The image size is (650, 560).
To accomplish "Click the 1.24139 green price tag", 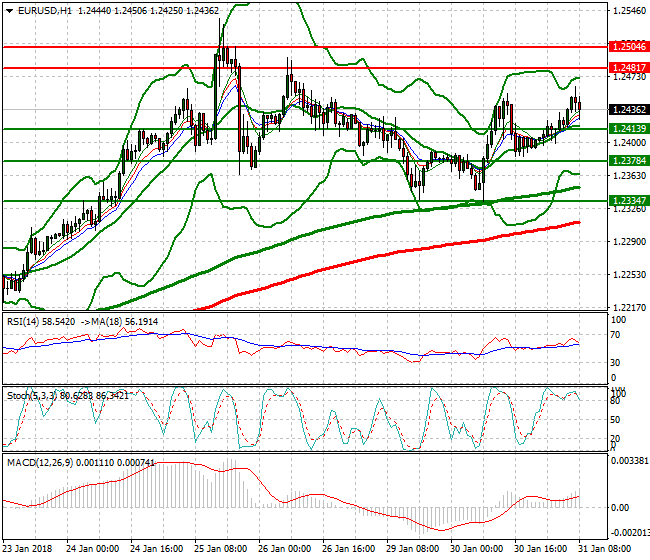I will tap(629, 129).
